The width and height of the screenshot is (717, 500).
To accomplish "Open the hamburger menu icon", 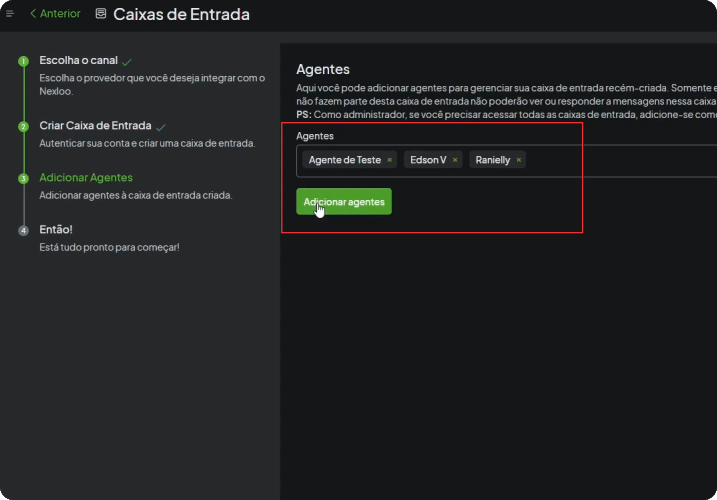I will click(x=10, y=14).
